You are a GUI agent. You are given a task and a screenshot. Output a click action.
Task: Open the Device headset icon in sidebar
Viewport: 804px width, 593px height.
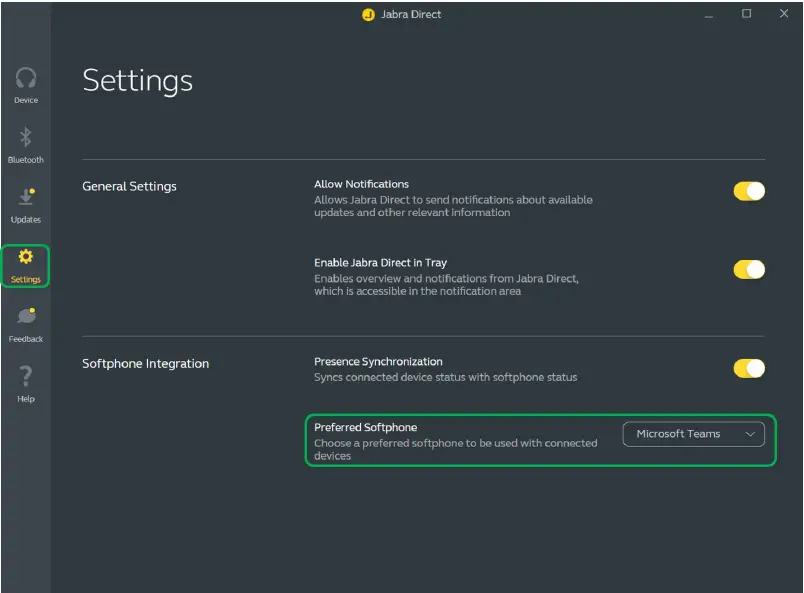pos(26,78)
